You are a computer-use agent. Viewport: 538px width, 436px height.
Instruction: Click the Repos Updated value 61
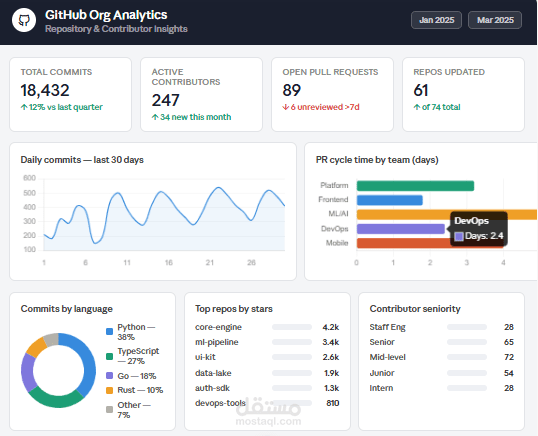(421, 91)
